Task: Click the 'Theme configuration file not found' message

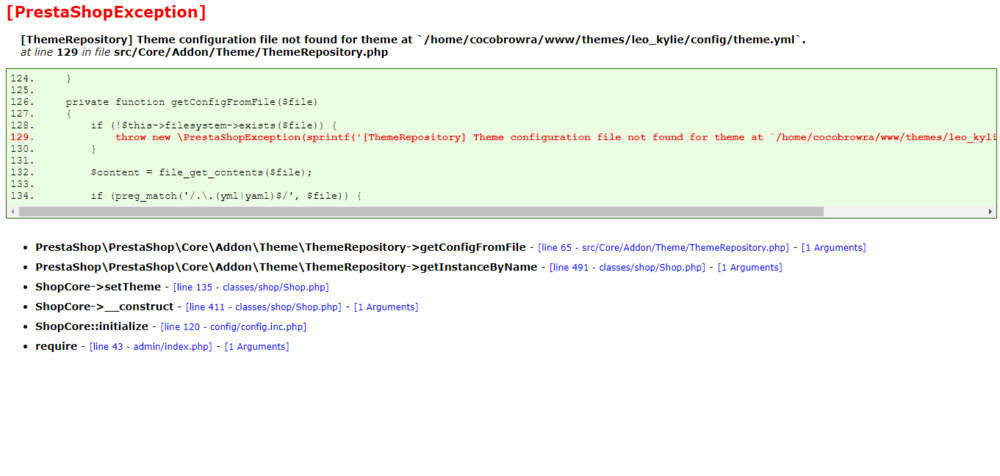Action: click(x=413, y=40)
